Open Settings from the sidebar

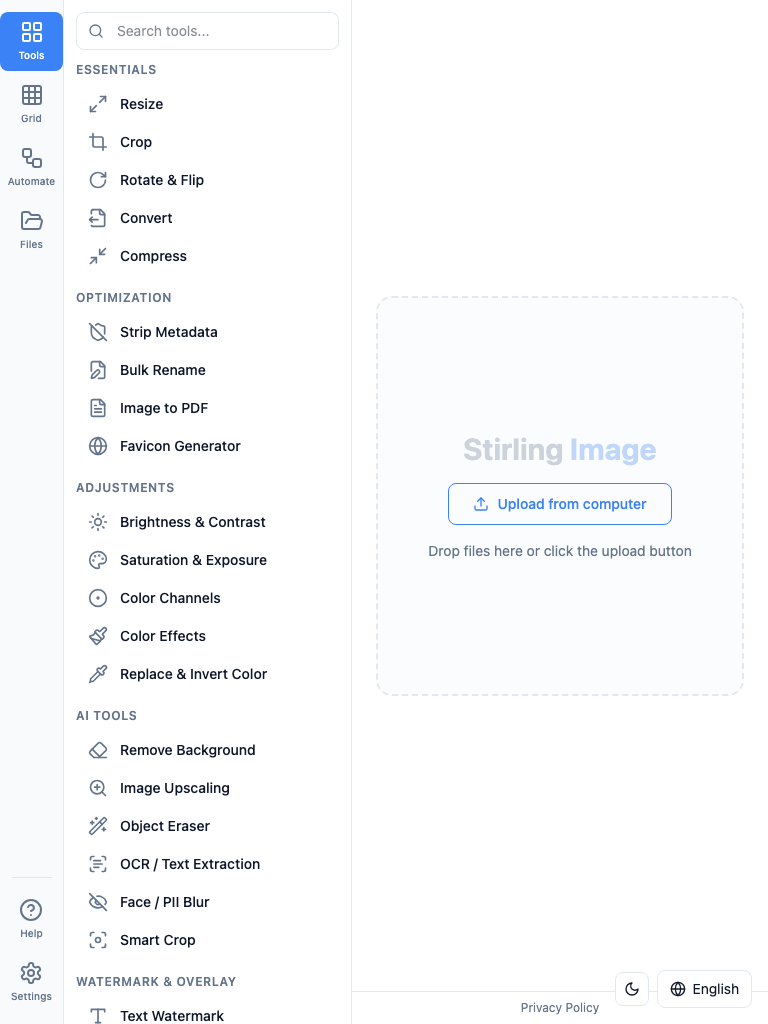pos(31,982)
